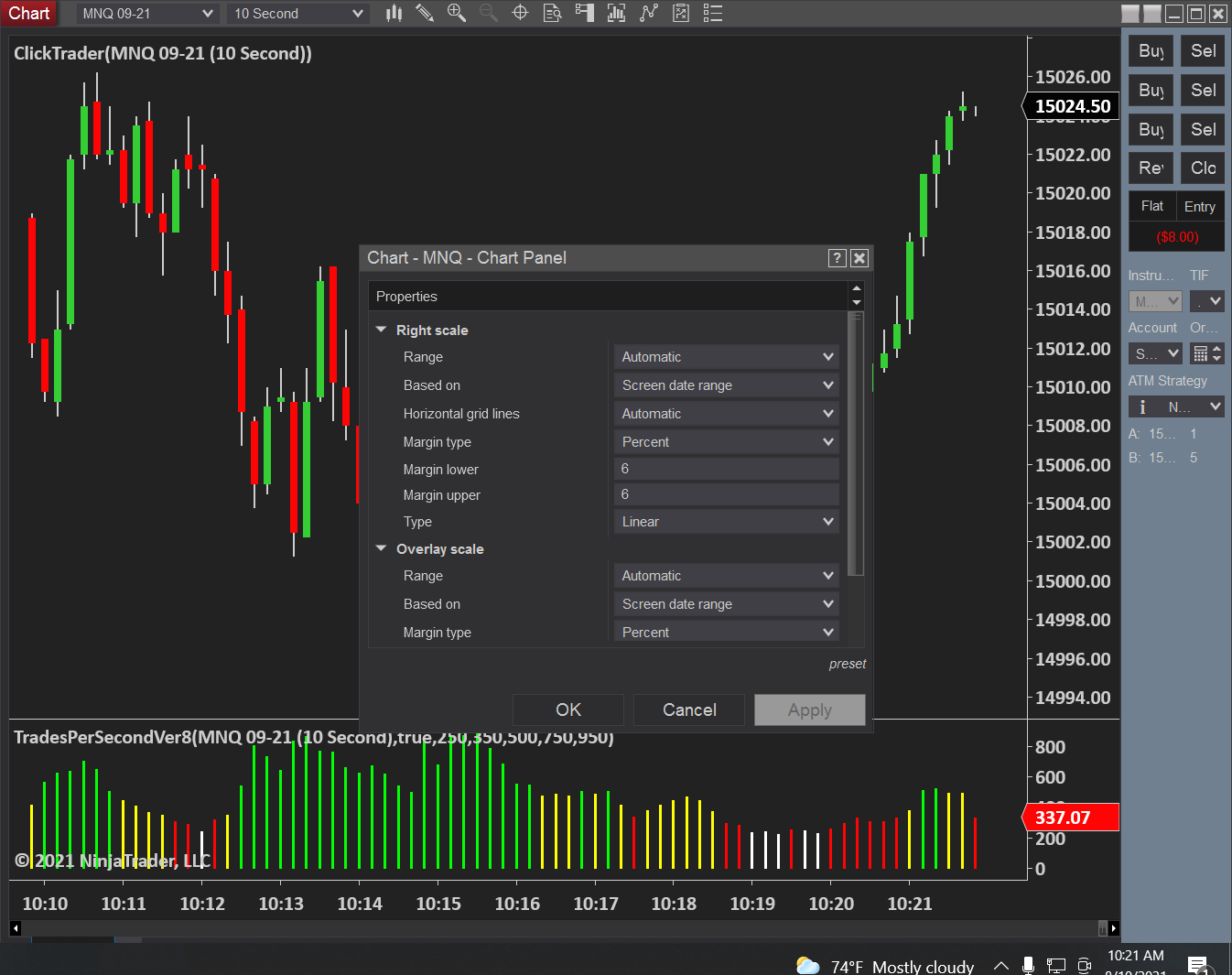
Task: Select the Chart tab
Action: (29, 13)
